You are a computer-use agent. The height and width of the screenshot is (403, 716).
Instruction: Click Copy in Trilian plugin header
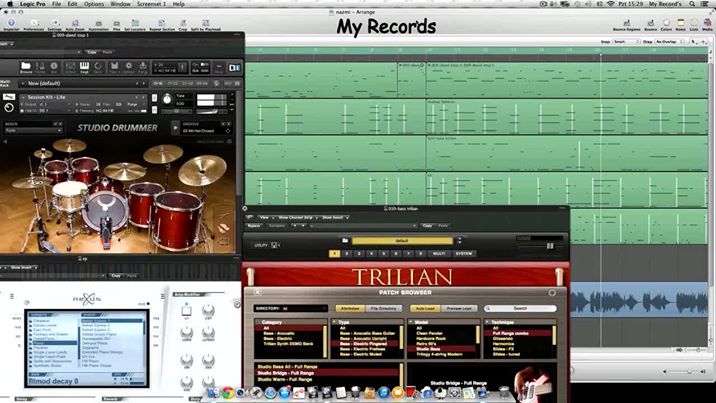427,226
